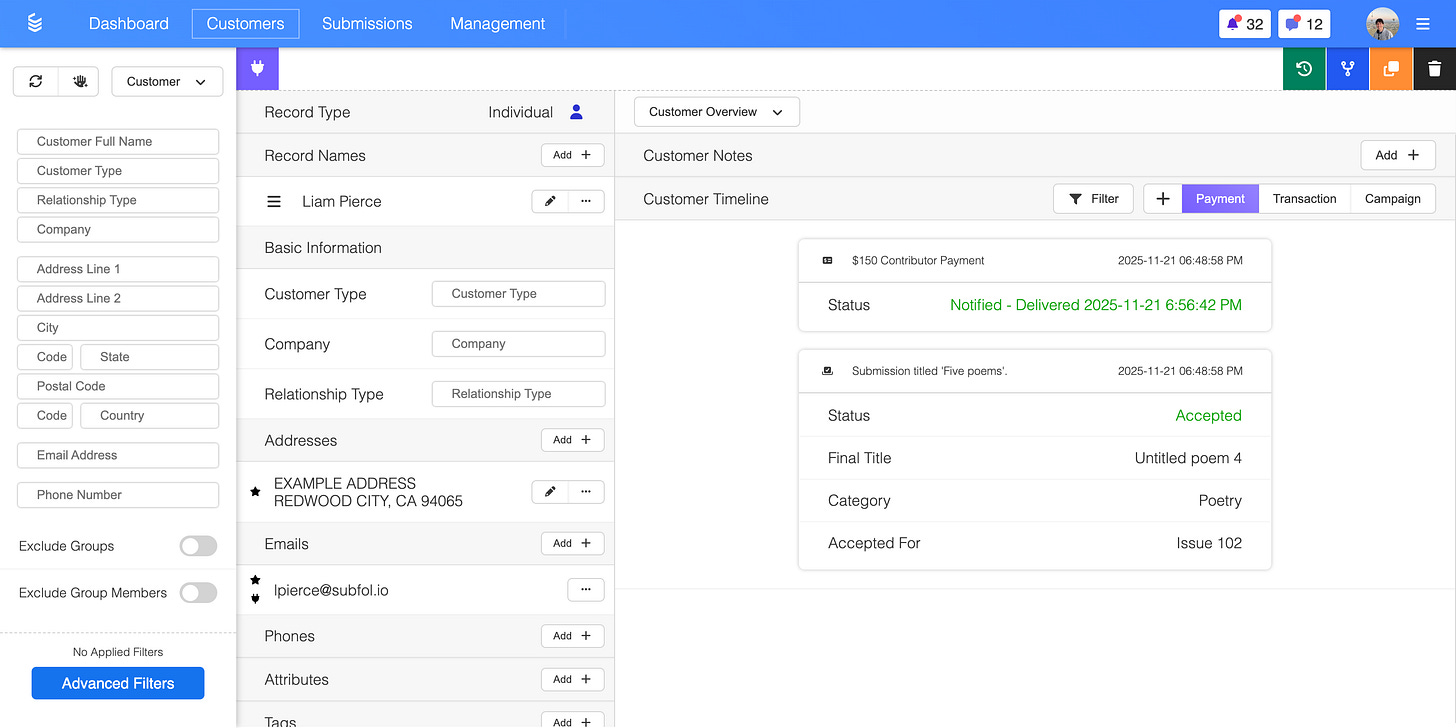Click the plus button next to Payment
The width and height of the screenshot is (1456, 728).
1163,199
